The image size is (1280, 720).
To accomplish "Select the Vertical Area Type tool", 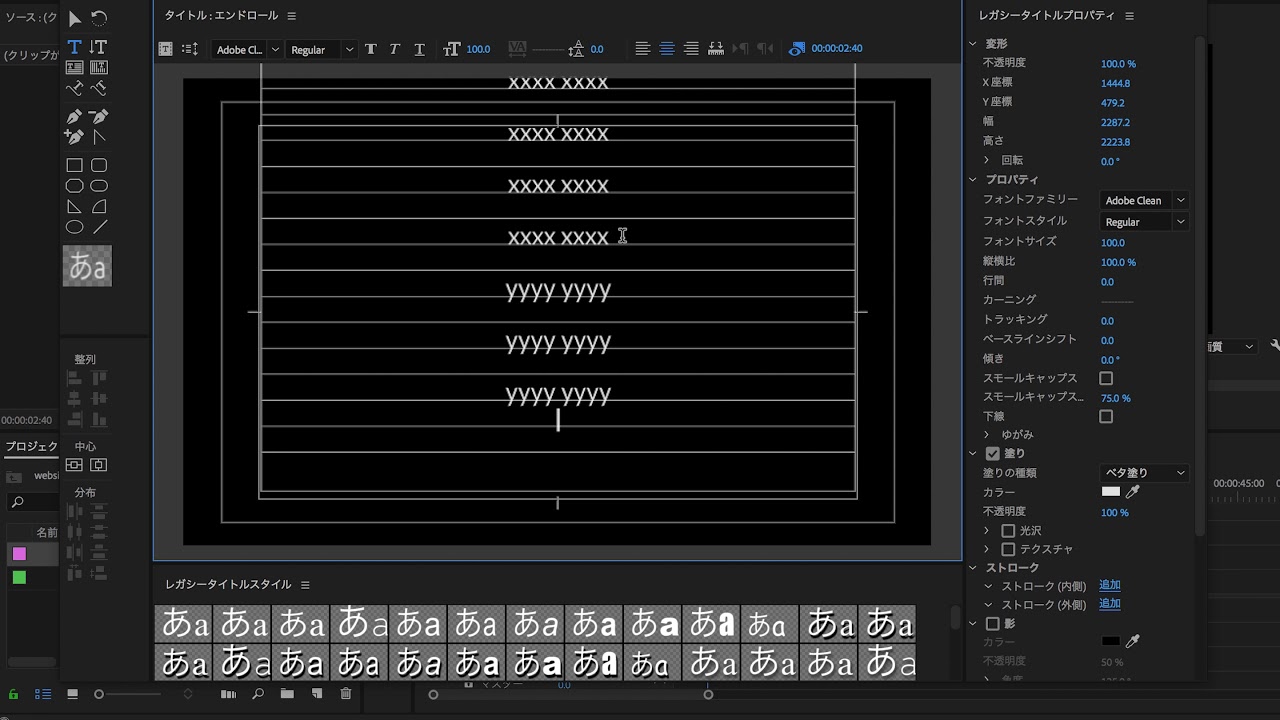I will (98, 67).
